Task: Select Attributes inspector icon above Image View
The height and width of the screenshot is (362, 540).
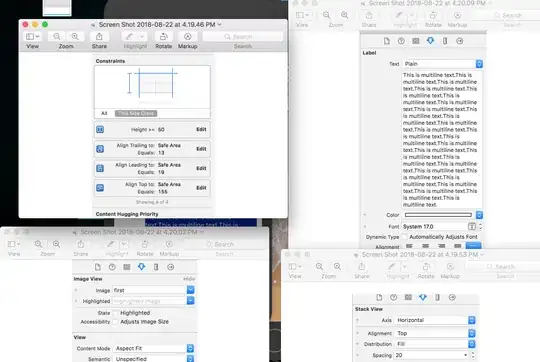Action: 141,267
